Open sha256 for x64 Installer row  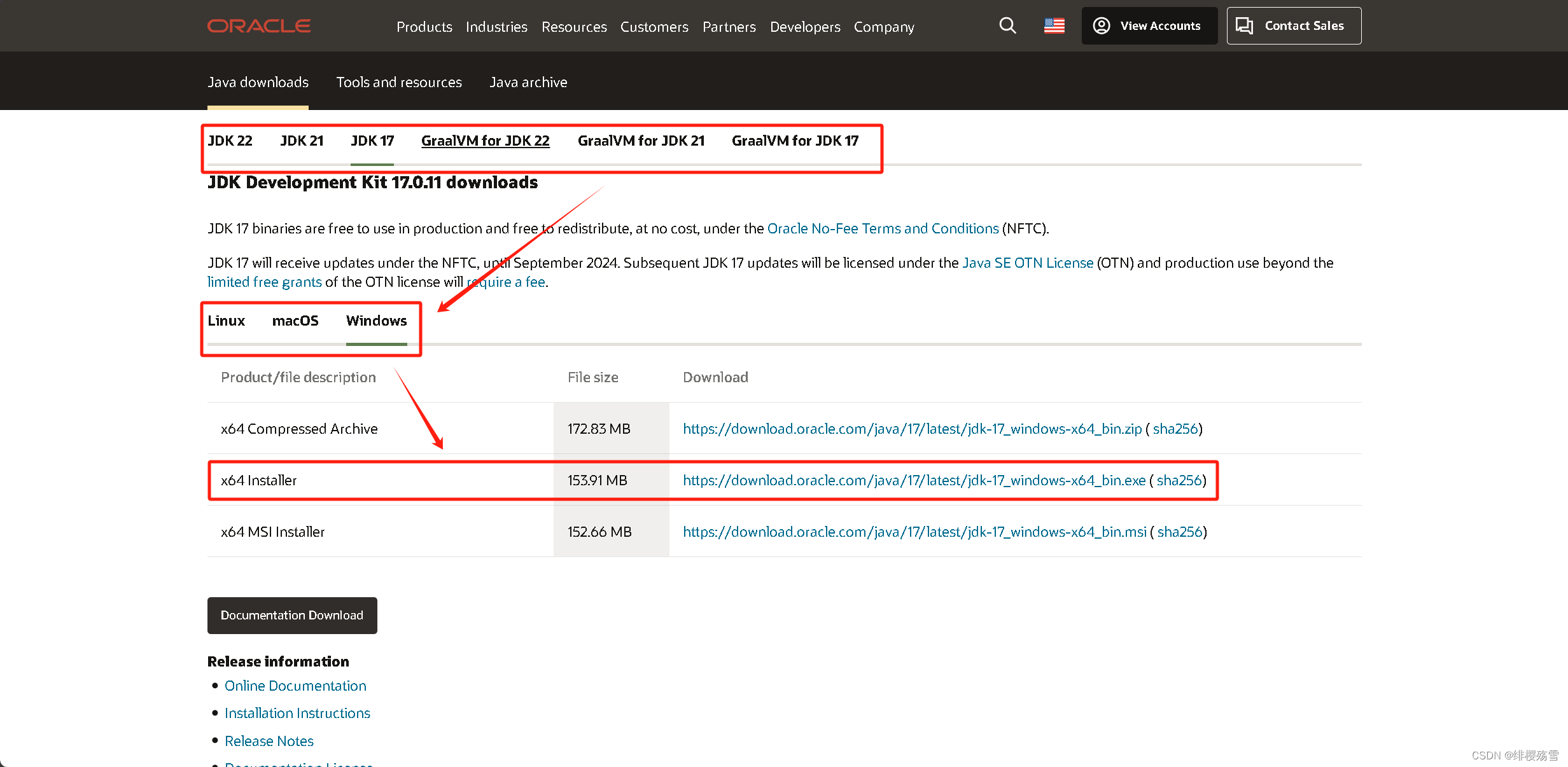click(x=1179, y=480)
